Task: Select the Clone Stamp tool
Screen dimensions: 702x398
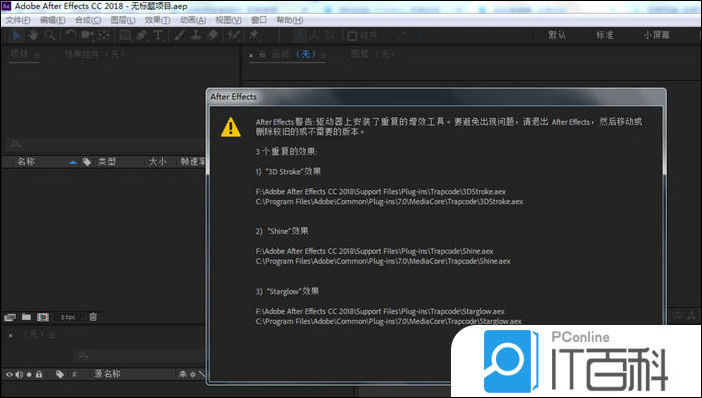Action: click(x=196, y=35)
